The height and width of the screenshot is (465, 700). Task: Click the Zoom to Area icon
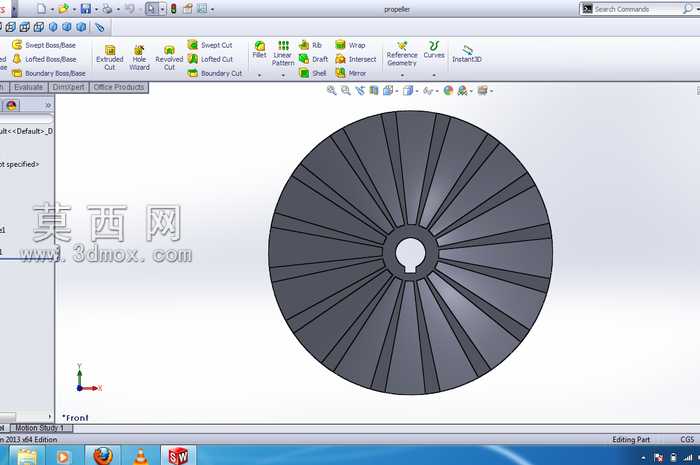click(x=346, y=91)
